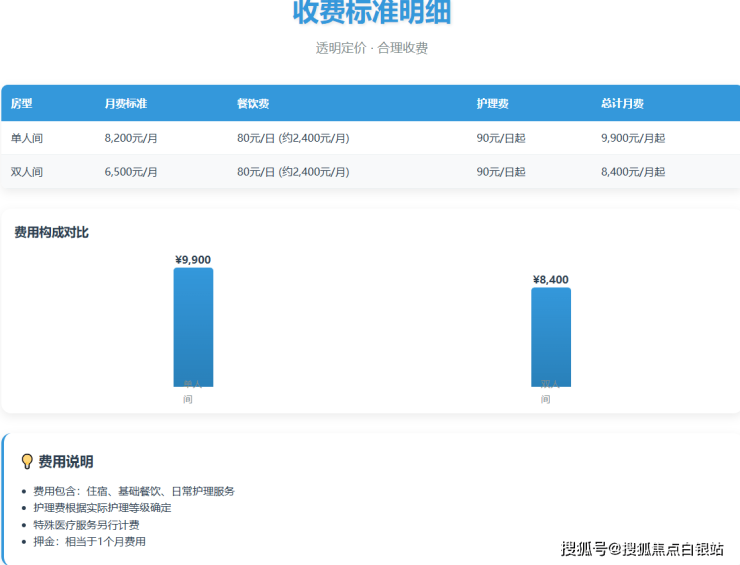Click the lightbulb icon beside 费用说明

(x=27, y=461)
